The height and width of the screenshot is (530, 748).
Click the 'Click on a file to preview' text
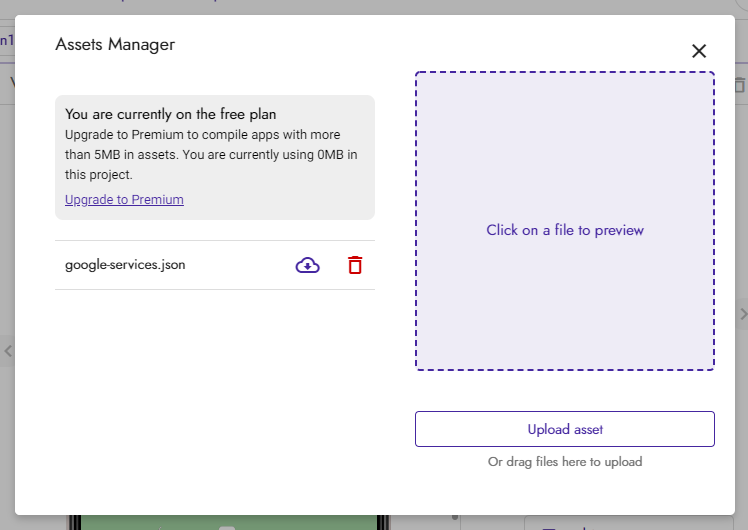pos(565,230)
